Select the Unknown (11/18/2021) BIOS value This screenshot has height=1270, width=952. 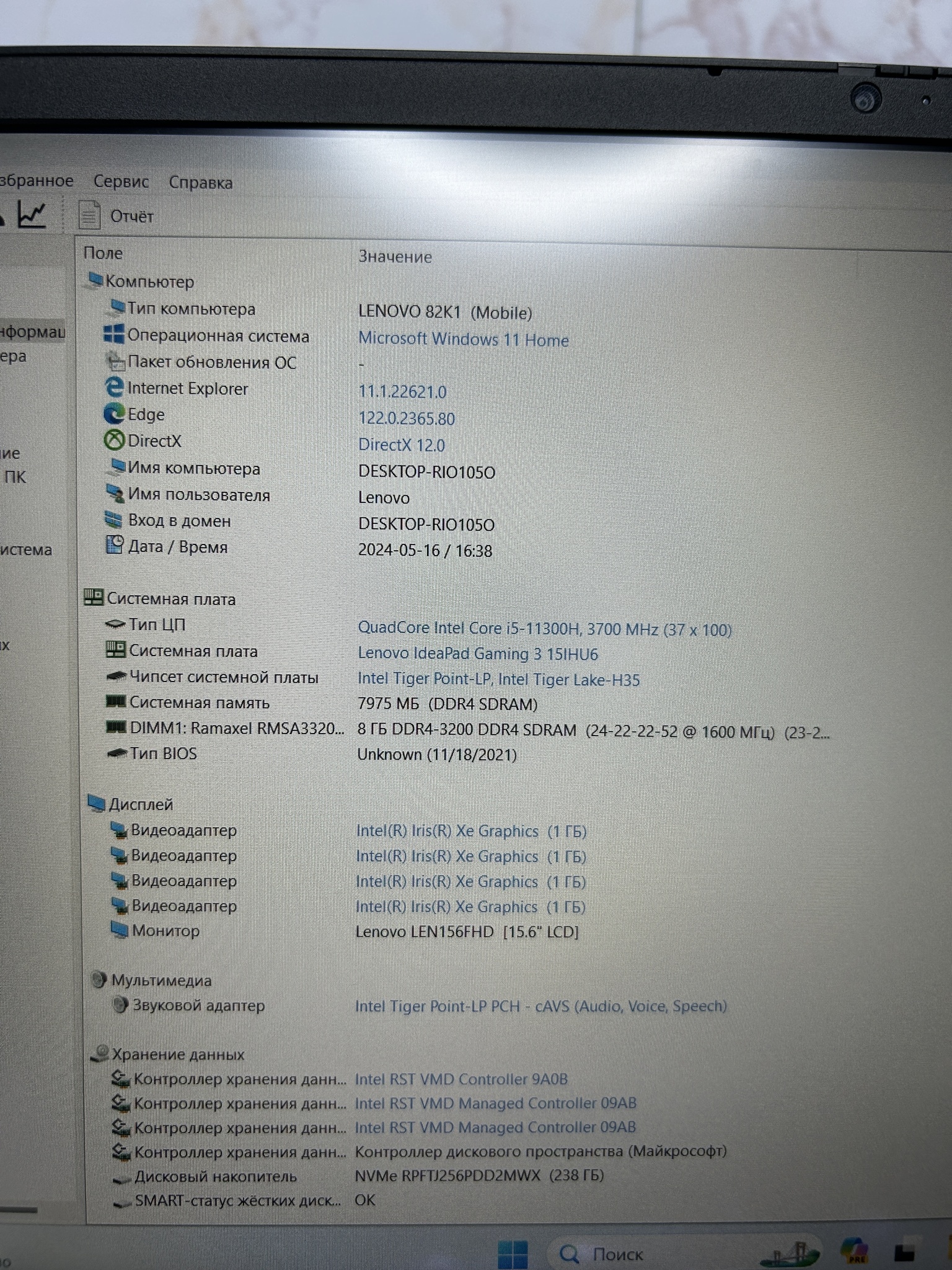click(437, 755)
